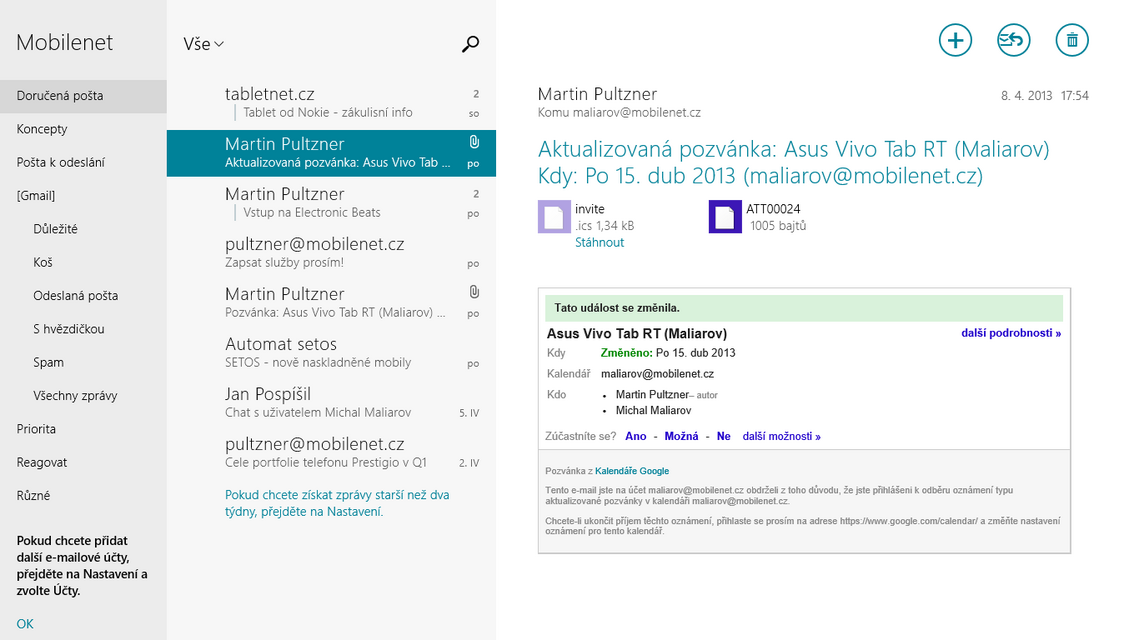Respond Možná to the invitation
The image size is (1139, 640).
point(681,436)
